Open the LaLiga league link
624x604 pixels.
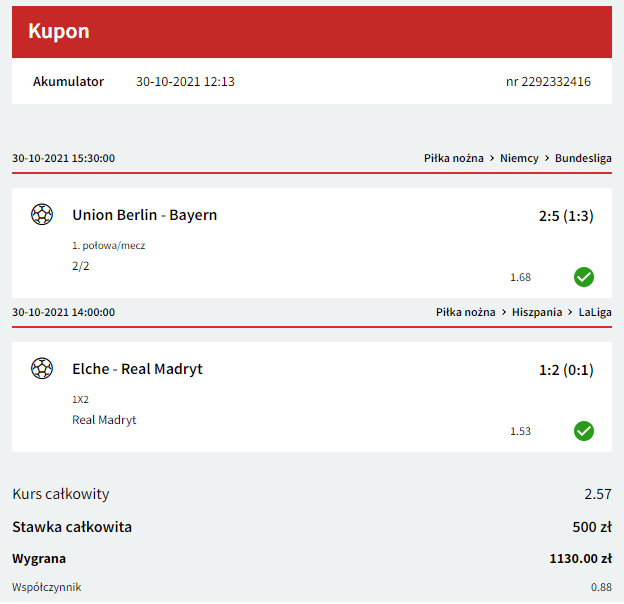(595, 312)
